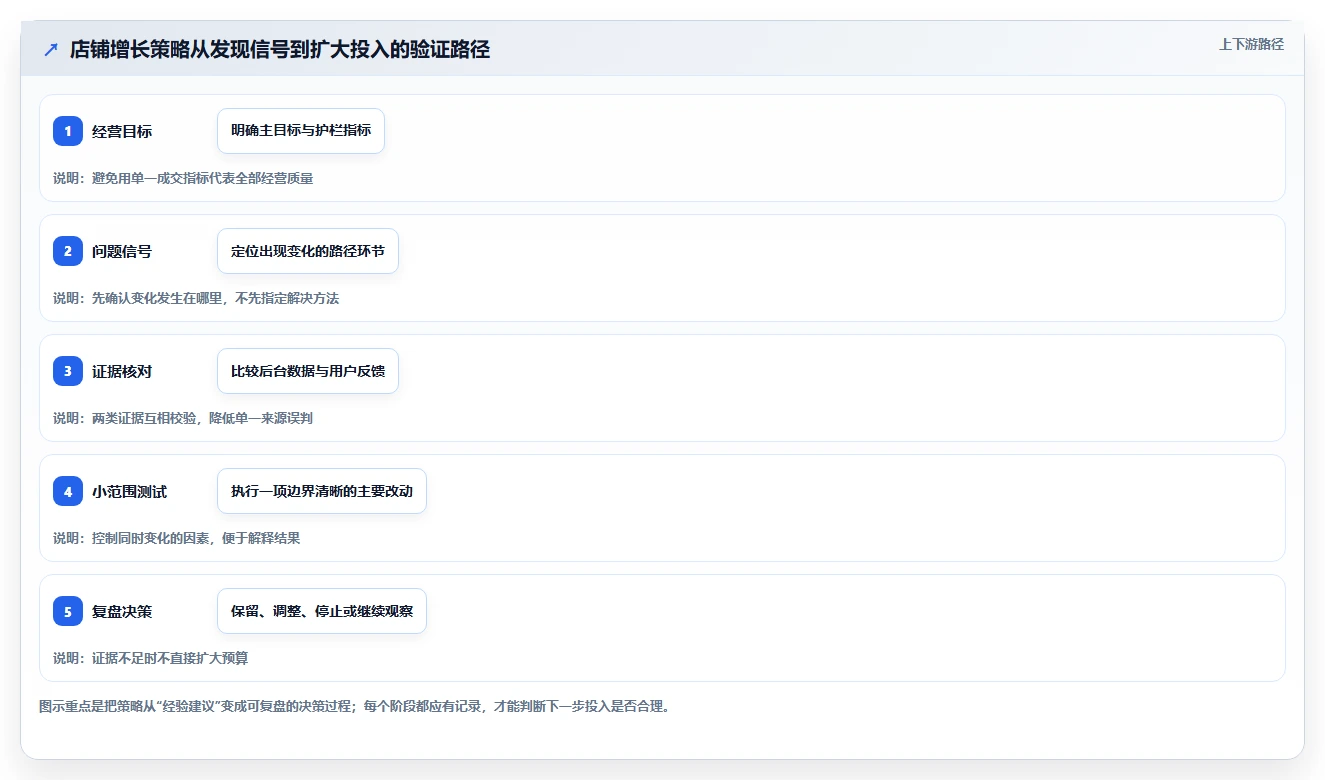Click step number badge 2
This screenshot has height=780, width=1325.
pyautogui.click(x=68, y=251)
